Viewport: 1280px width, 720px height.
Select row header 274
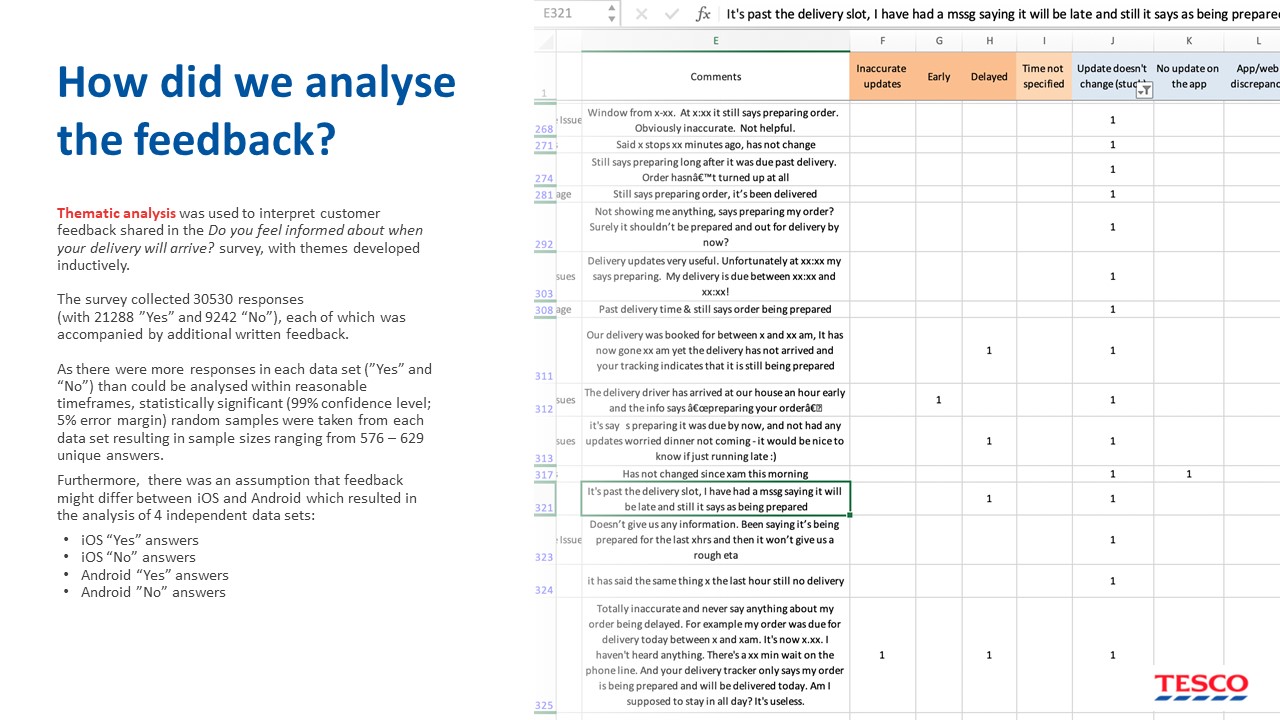545,169
